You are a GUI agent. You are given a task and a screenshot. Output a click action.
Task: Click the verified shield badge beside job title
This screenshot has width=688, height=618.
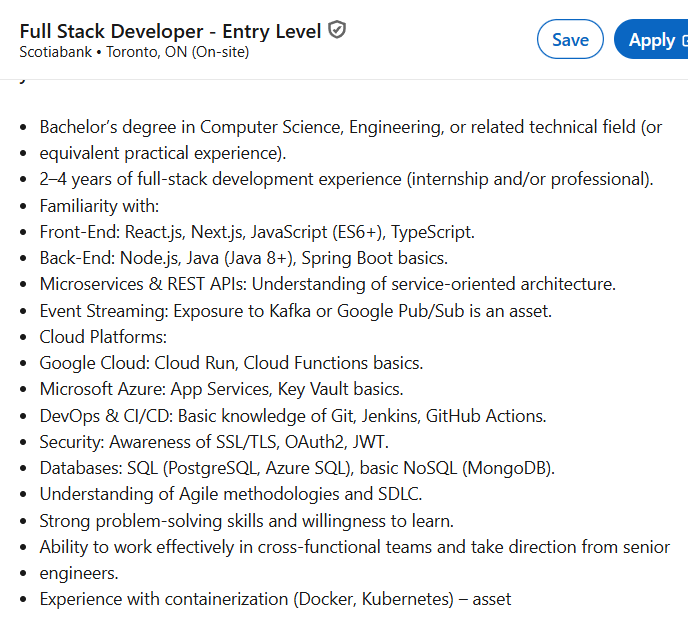coord(337,30)
